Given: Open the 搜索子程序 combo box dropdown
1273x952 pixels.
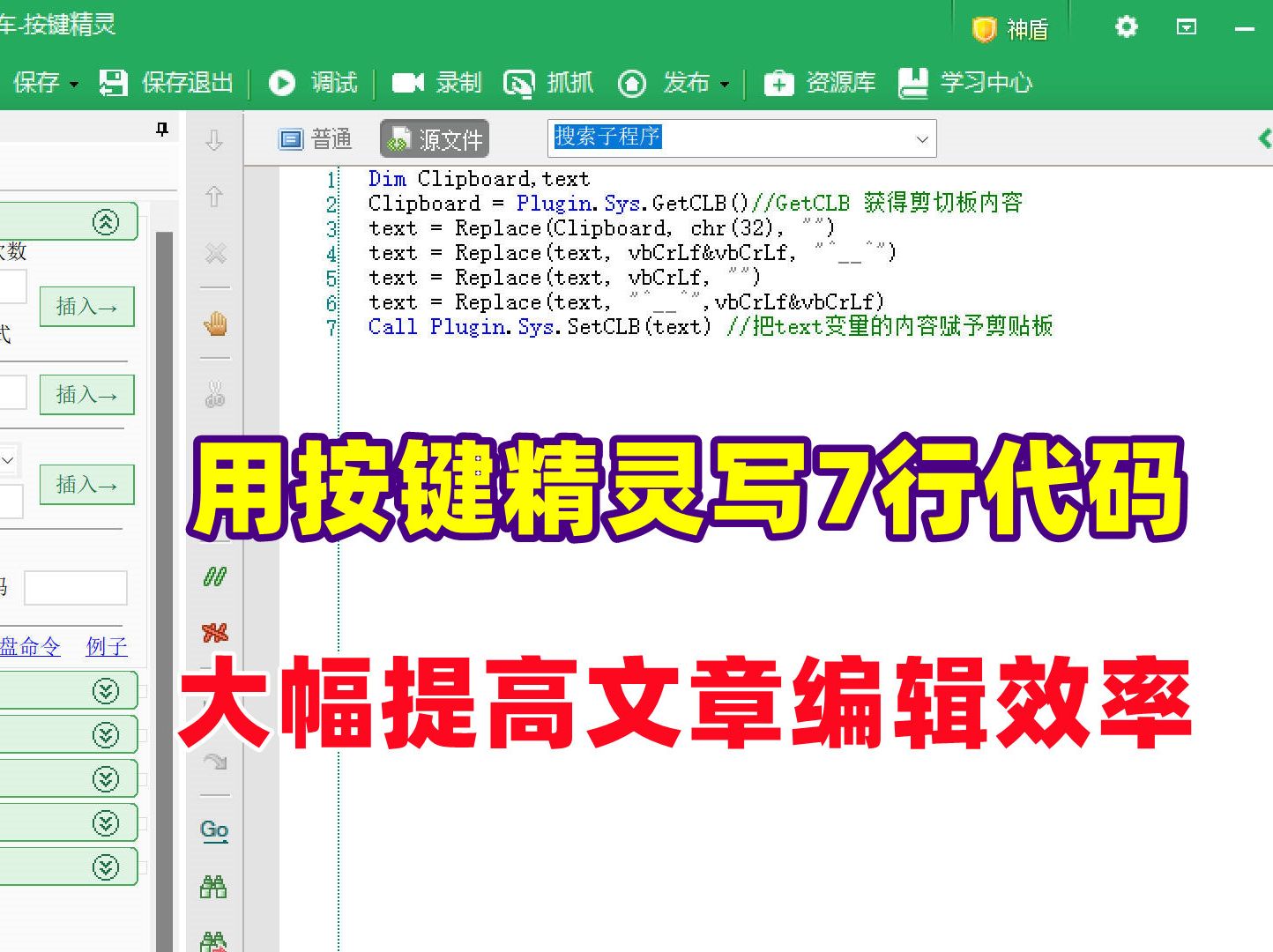Looking at the screenshot, I should click(922, 139).
